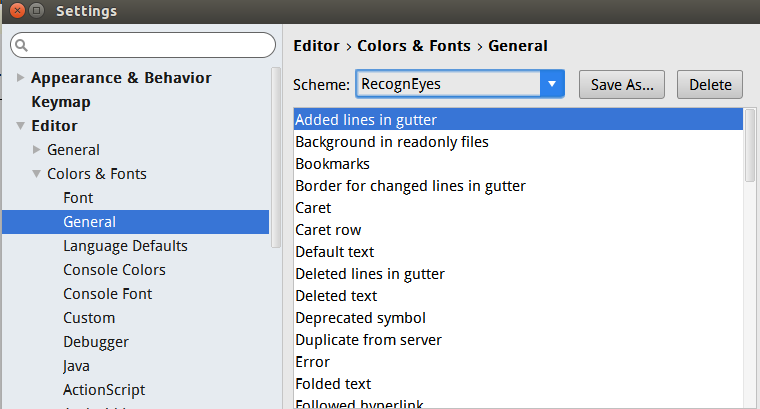Click the Save As... button
The height and width of the screenshot is (409, 760).
click(x=622, y=84)
